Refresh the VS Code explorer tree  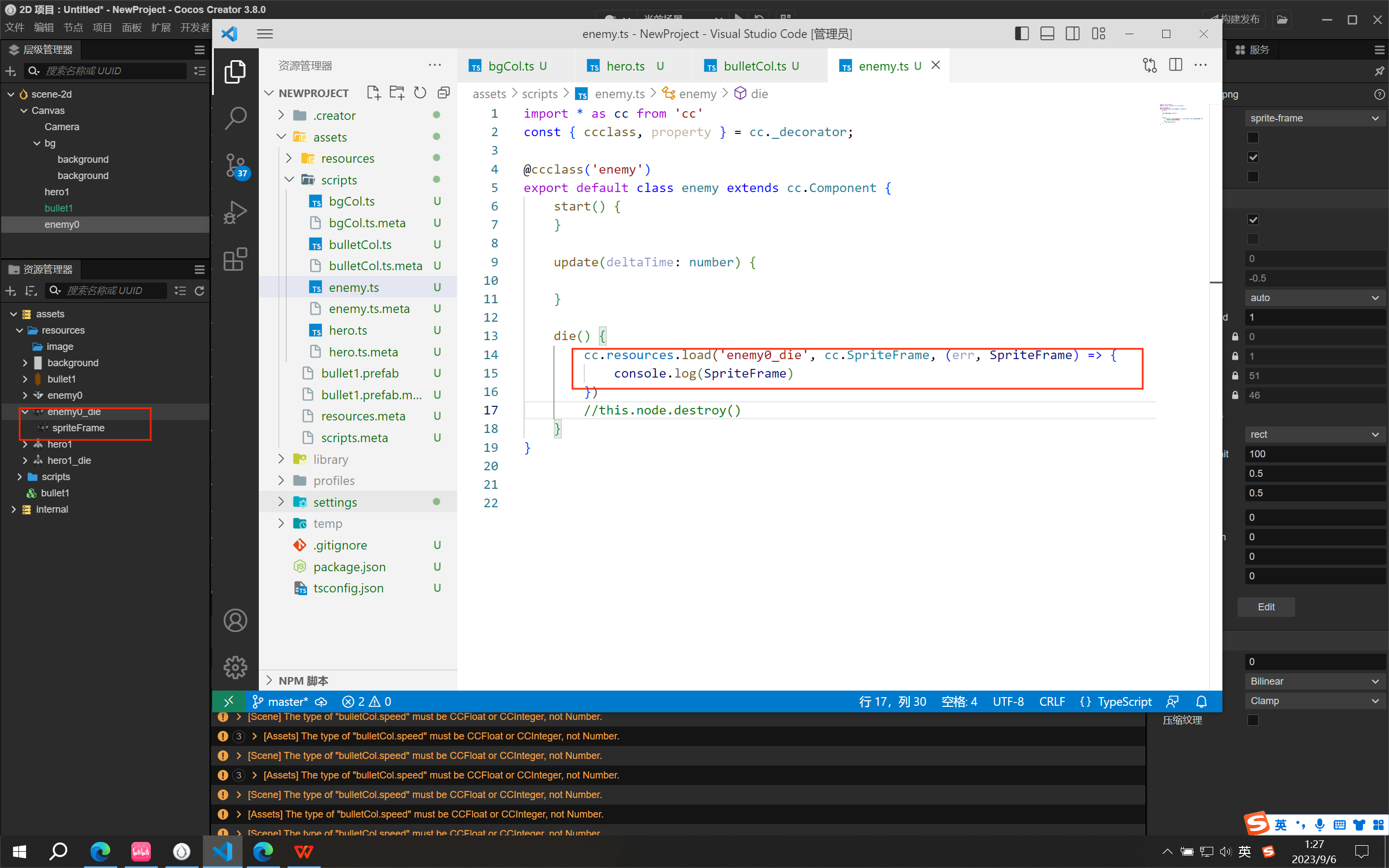coord(420,93)
